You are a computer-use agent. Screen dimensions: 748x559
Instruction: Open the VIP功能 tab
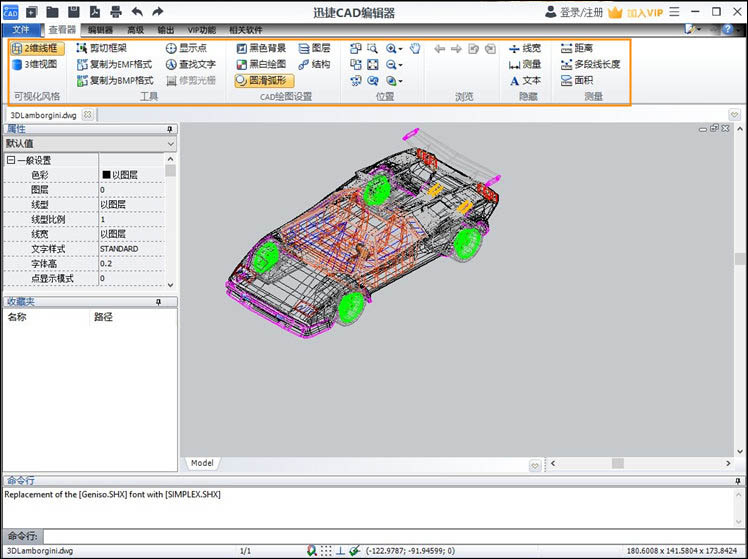[201, 30]
